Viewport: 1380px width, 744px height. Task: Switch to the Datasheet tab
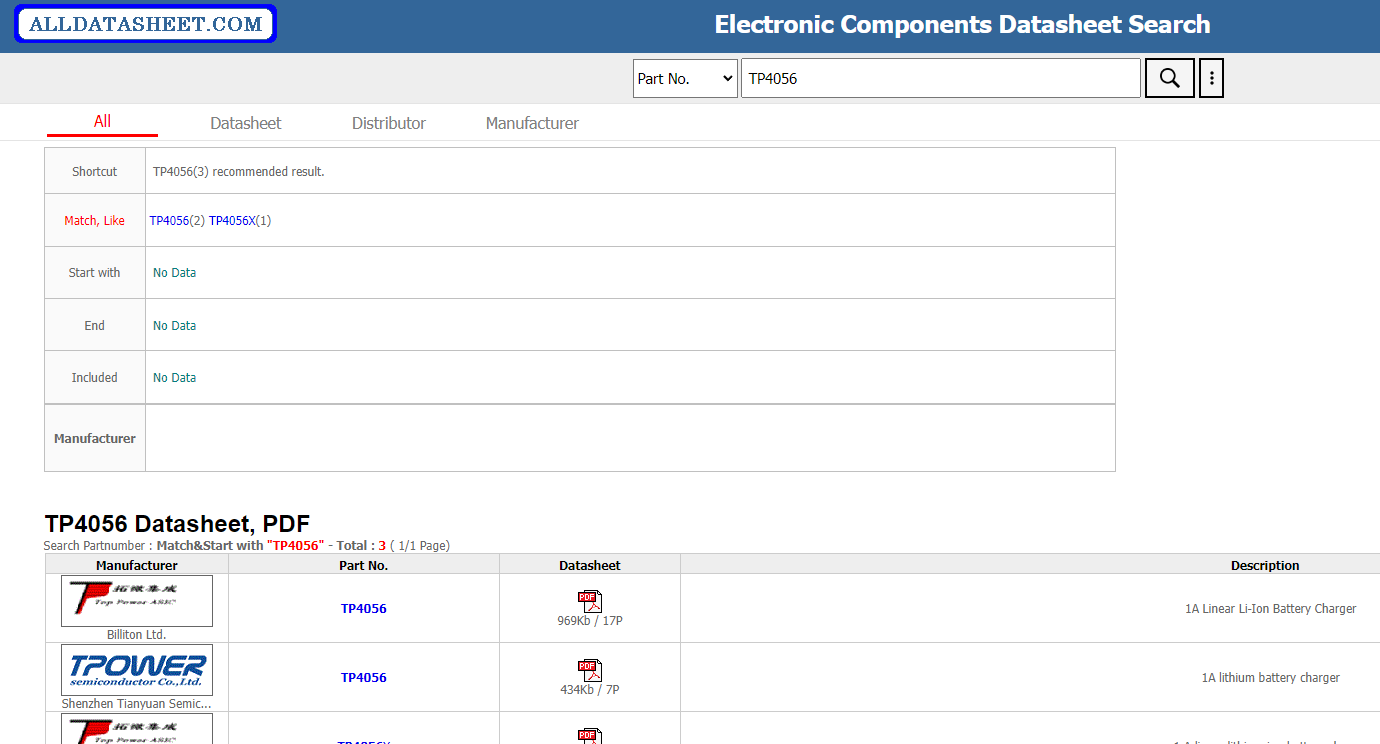tap(246, 123)
